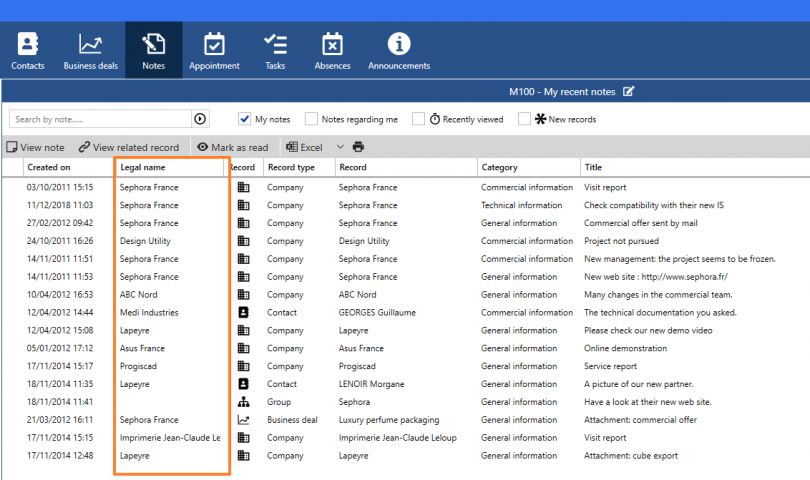This screenshot has width=810, height=480.
Task: Open the Contacts module
Action: pos(28,51)
